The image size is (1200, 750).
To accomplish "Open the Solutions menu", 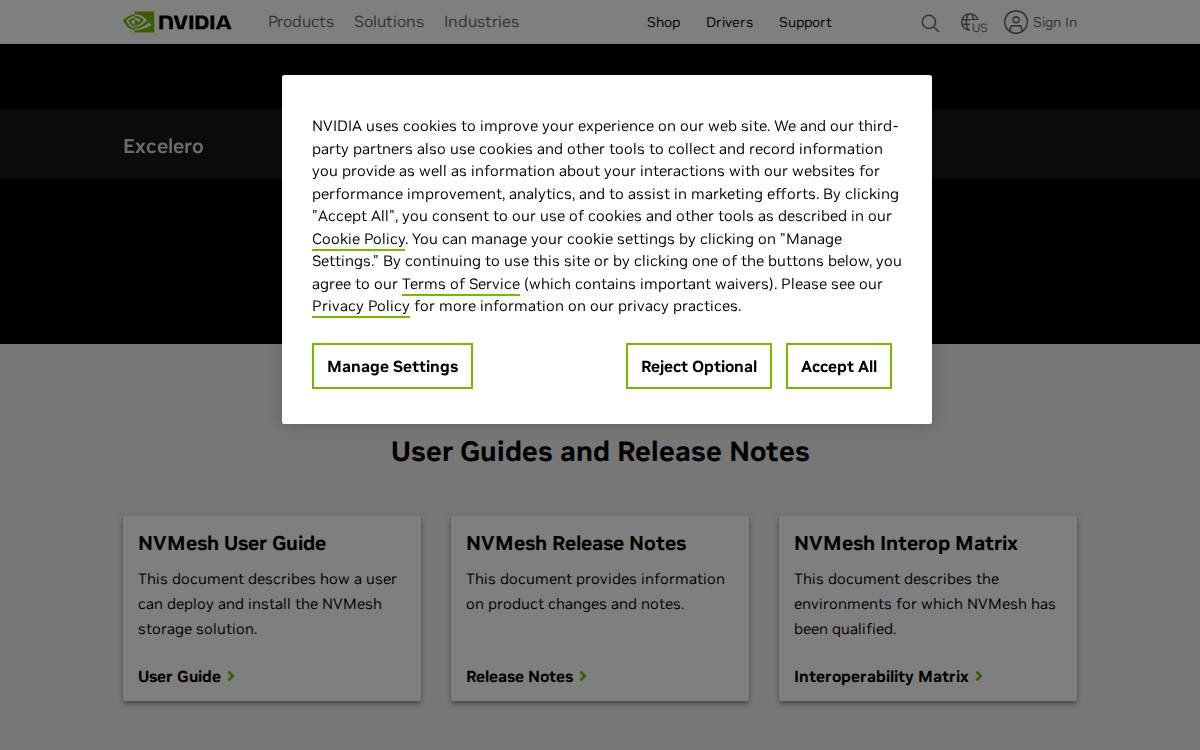I will 389,22.
